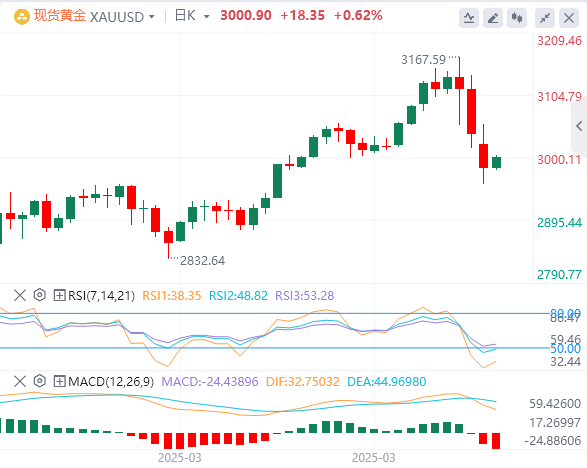Click the low marker label 2832.64
This screenshot has width=587, height=468.
click(203, 261)
